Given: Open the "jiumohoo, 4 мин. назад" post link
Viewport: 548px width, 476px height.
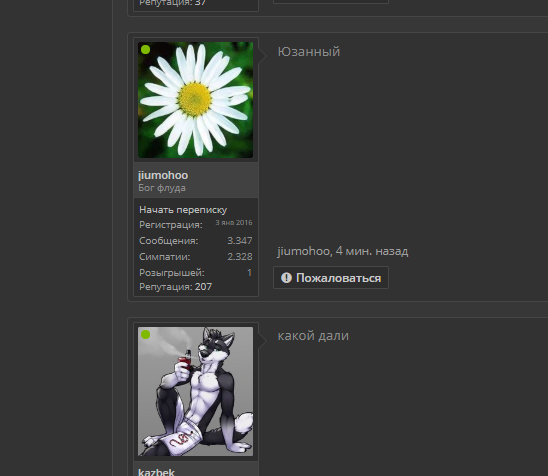Looking at the screenshot, I should pos(343,251).
